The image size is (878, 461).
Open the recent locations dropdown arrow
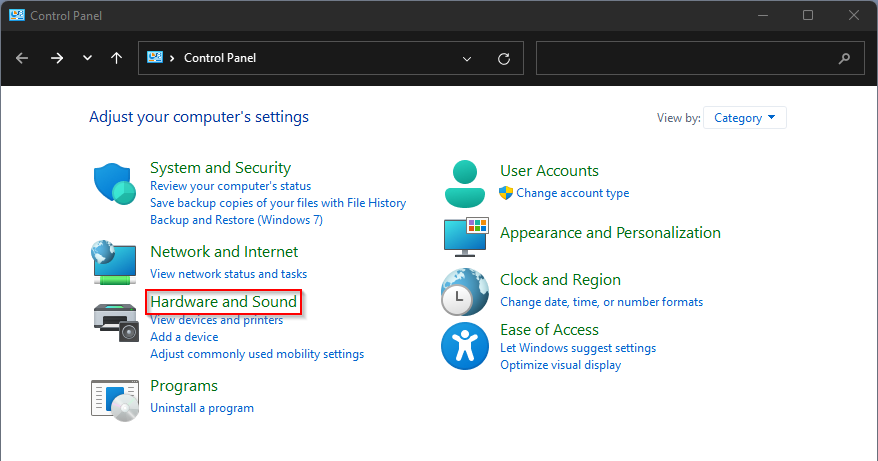(x=87, y=58)
